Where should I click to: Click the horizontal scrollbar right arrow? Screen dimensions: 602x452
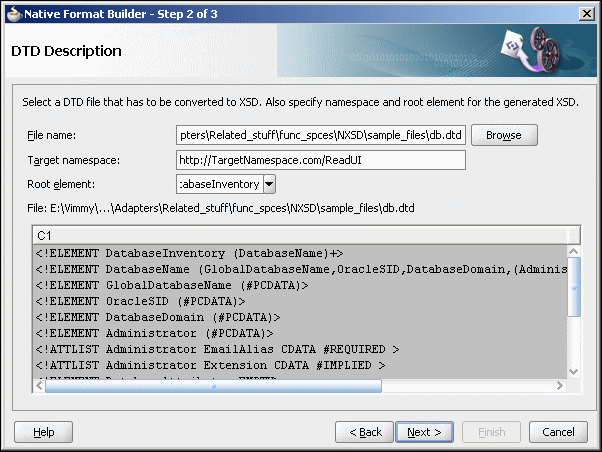tap(560, 386)
